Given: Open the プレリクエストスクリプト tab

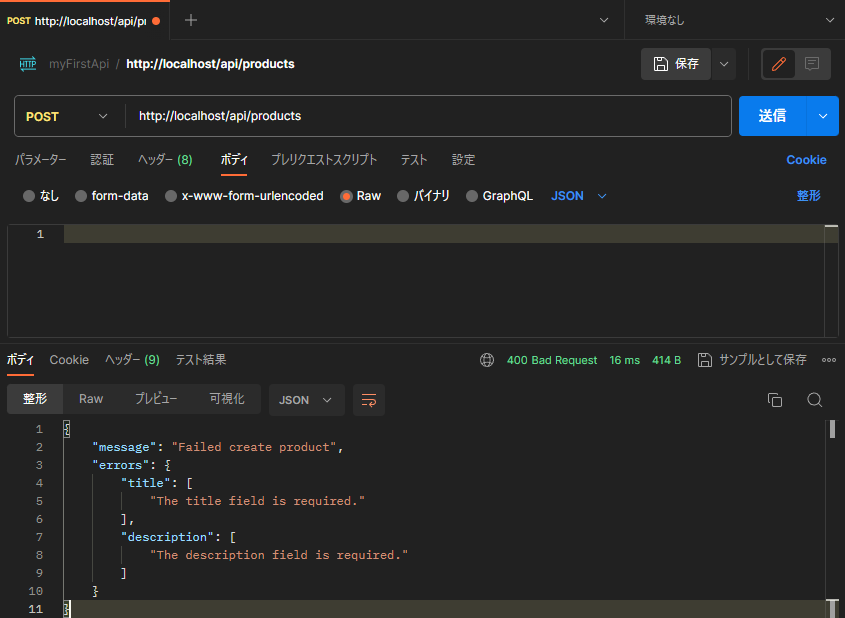Looking at the screenshot, I should (324, 160).
